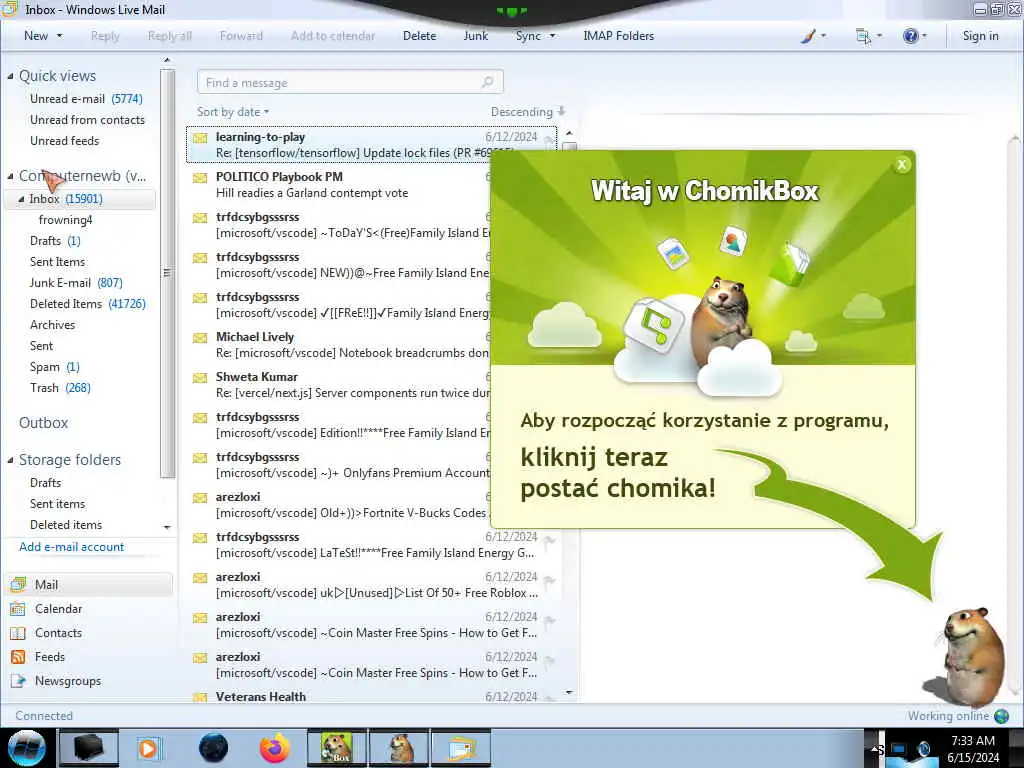Viewport: 1024px width, 768px height.
Task: Click envelope icon of Shweta Kumar message
Action: click(x=200, y=377)
